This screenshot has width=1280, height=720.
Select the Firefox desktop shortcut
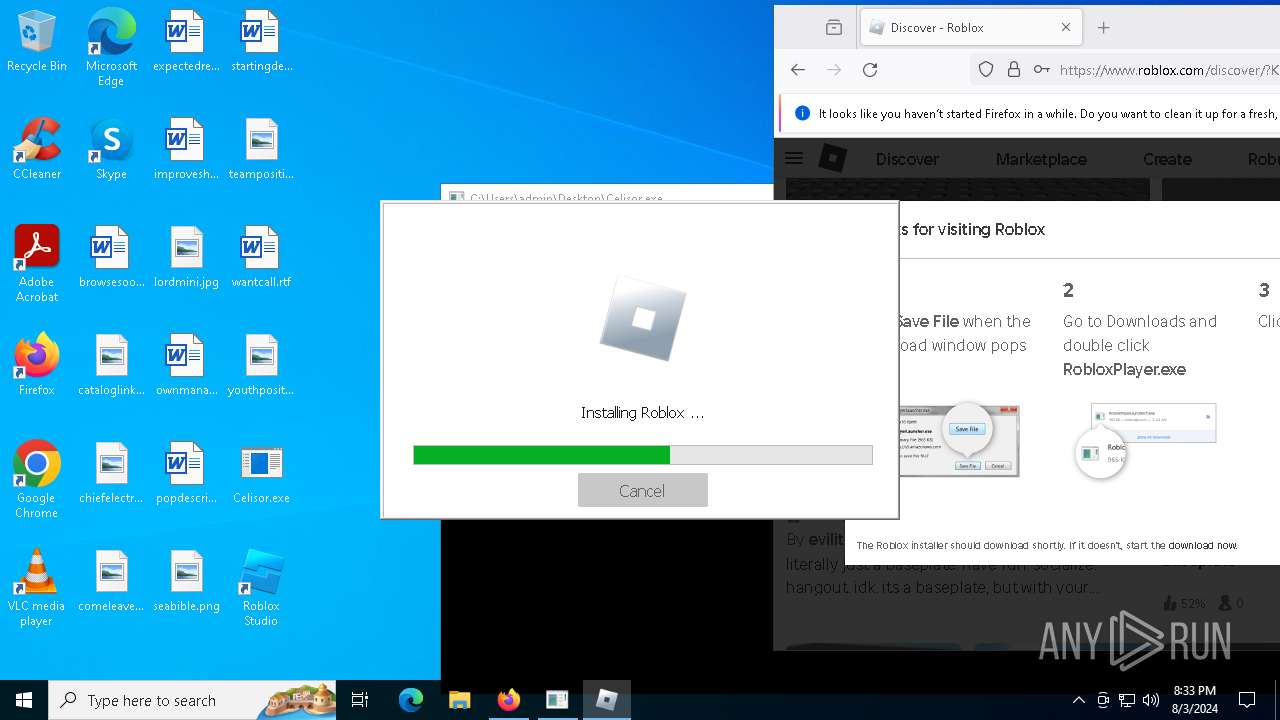37,366
